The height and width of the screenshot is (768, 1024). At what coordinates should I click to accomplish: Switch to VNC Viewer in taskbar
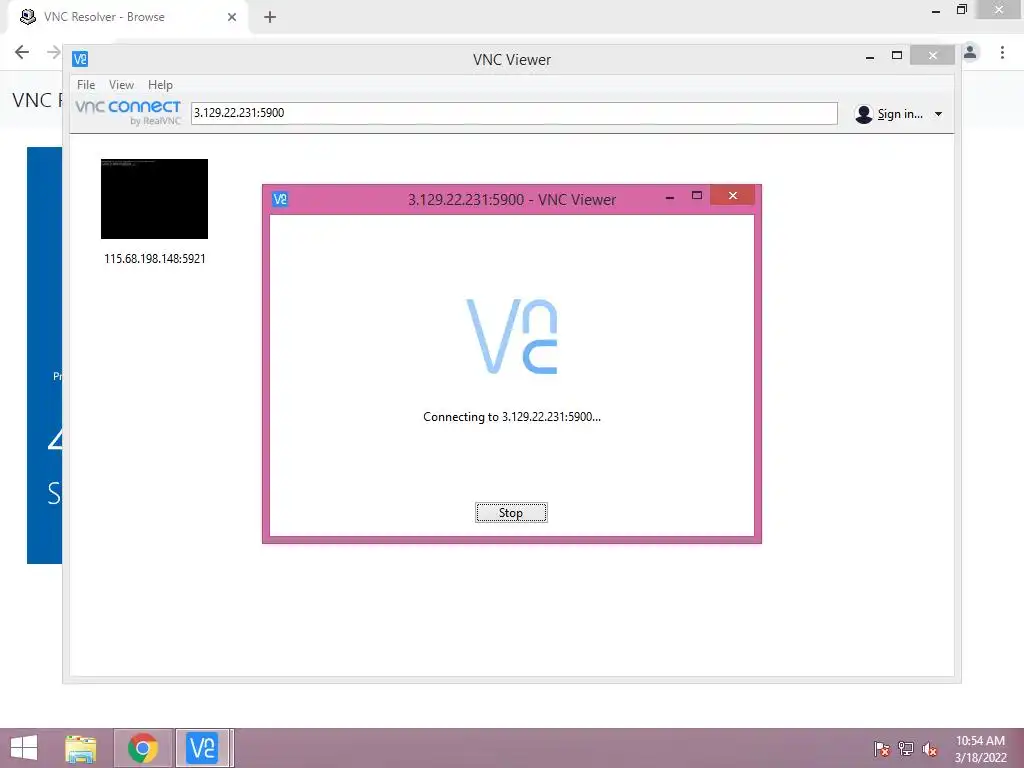click(202, 748)
